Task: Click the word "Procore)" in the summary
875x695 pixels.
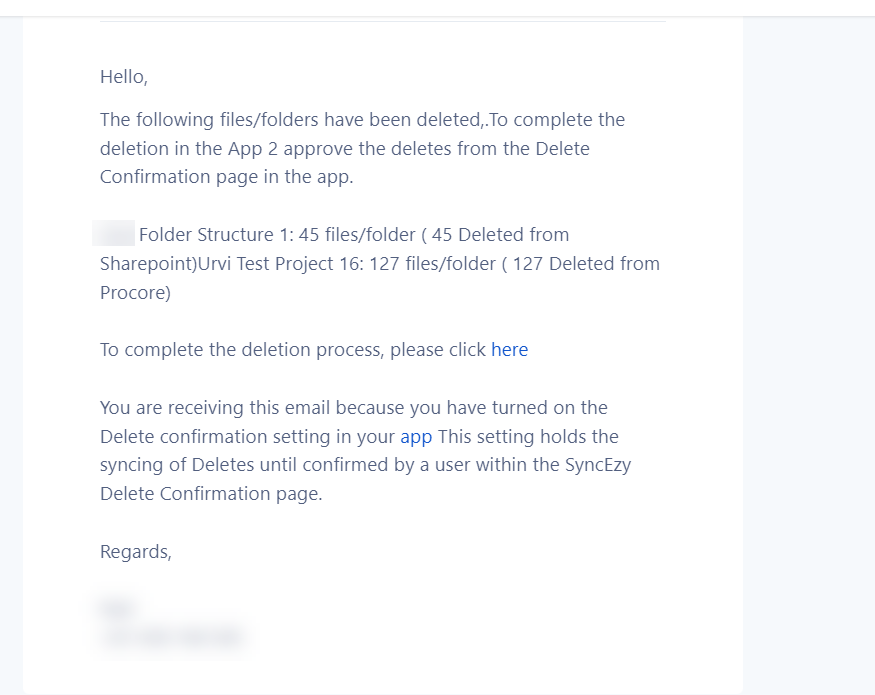Action: 135,293
